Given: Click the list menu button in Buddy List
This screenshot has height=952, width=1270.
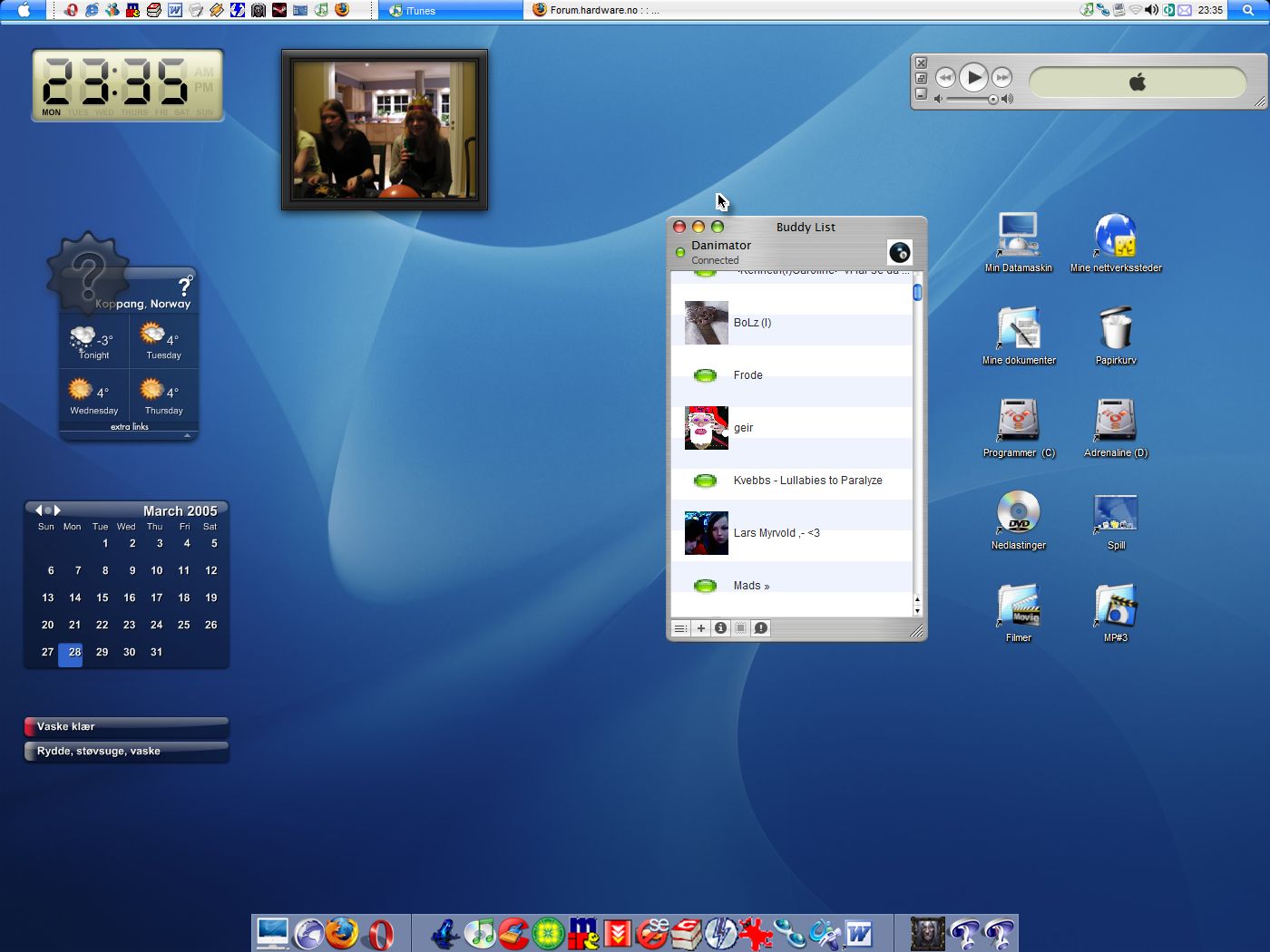Looking at the screenshot, I should click(x=680, y=628).
